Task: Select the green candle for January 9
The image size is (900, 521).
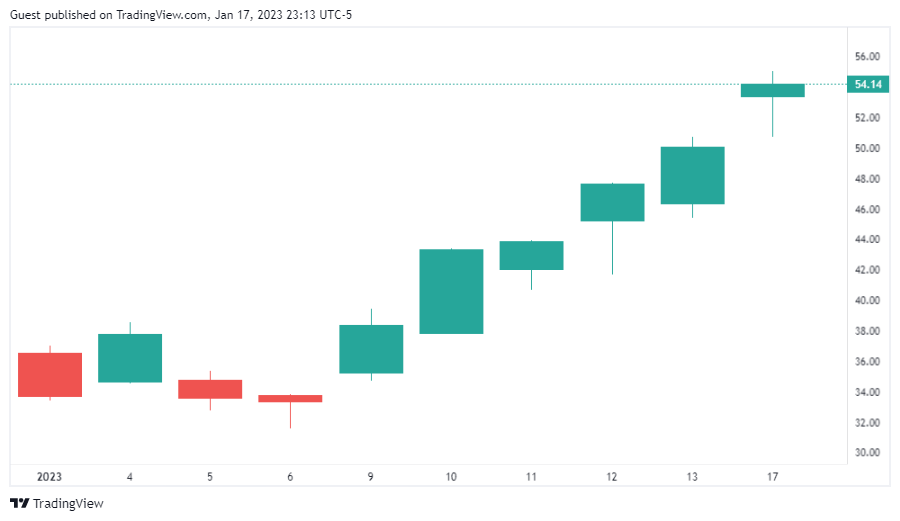Action: click(x=371, y=349)
